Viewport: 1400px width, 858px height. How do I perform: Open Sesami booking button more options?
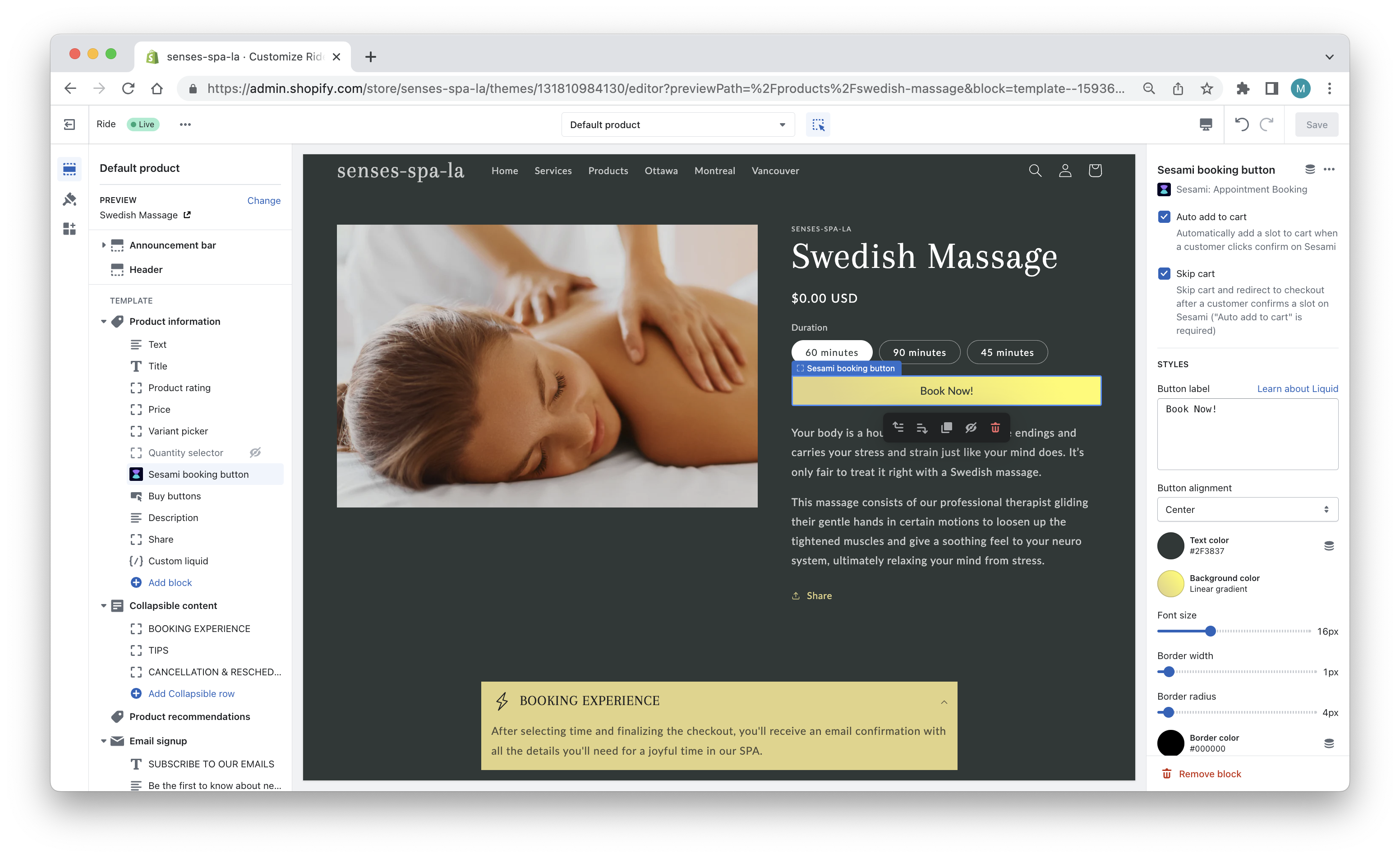(1329, 169)
